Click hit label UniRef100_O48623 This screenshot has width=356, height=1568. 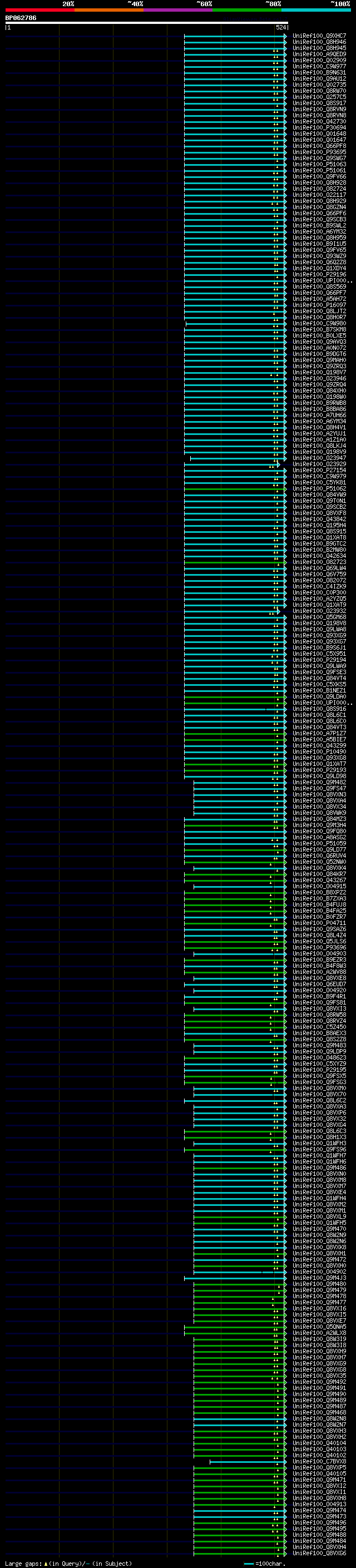[x=319, y=1058]
